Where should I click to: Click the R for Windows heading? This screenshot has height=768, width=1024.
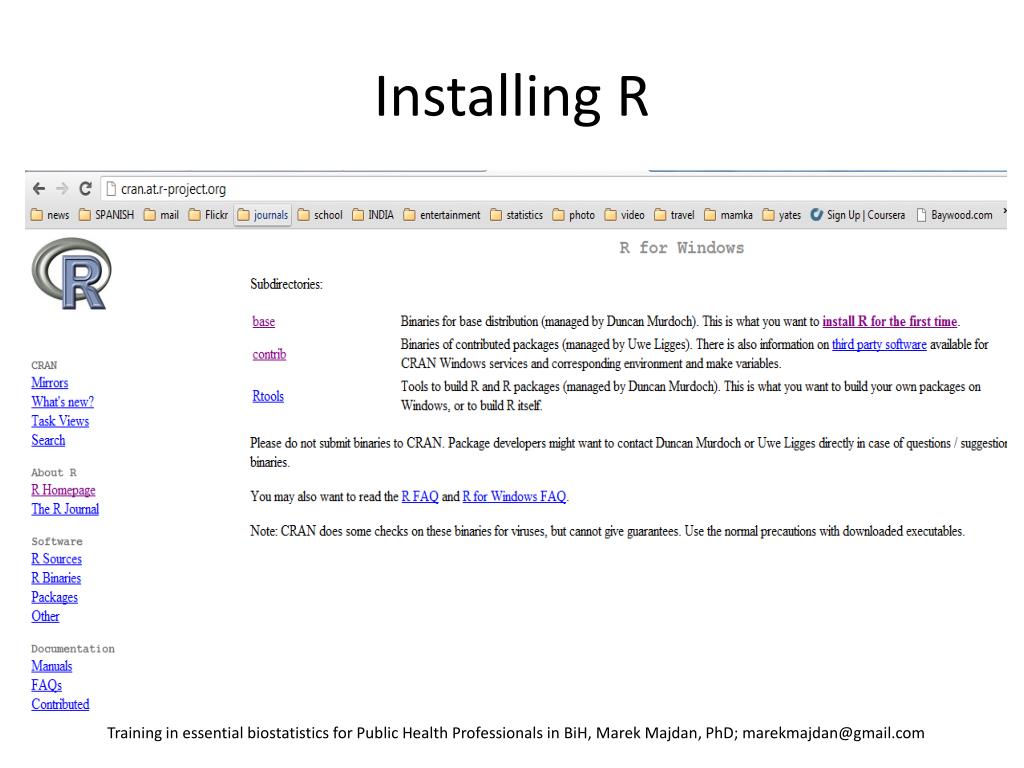[682, 248]
